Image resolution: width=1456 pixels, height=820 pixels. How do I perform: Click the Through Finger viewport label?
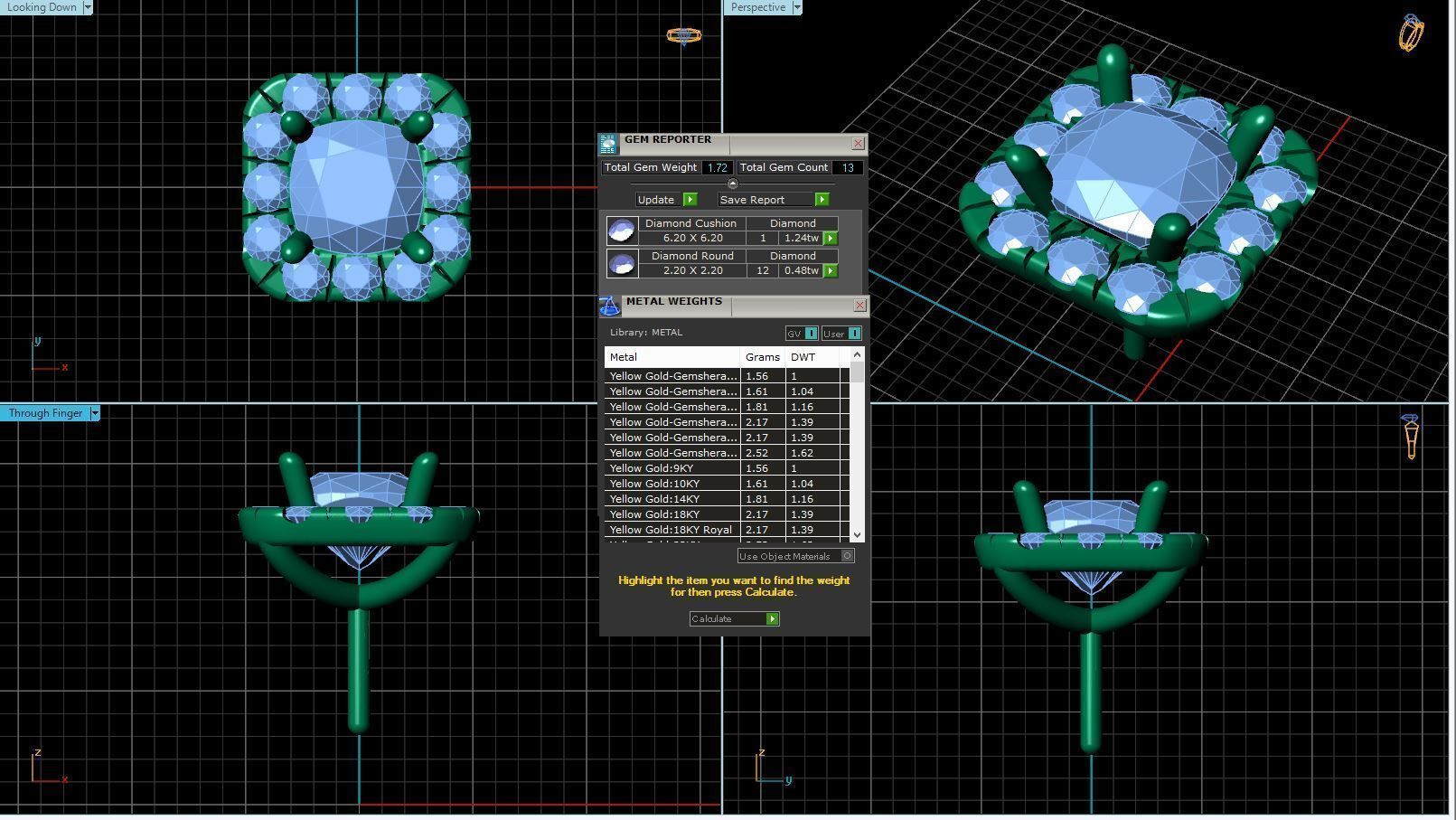pos(45,413)
